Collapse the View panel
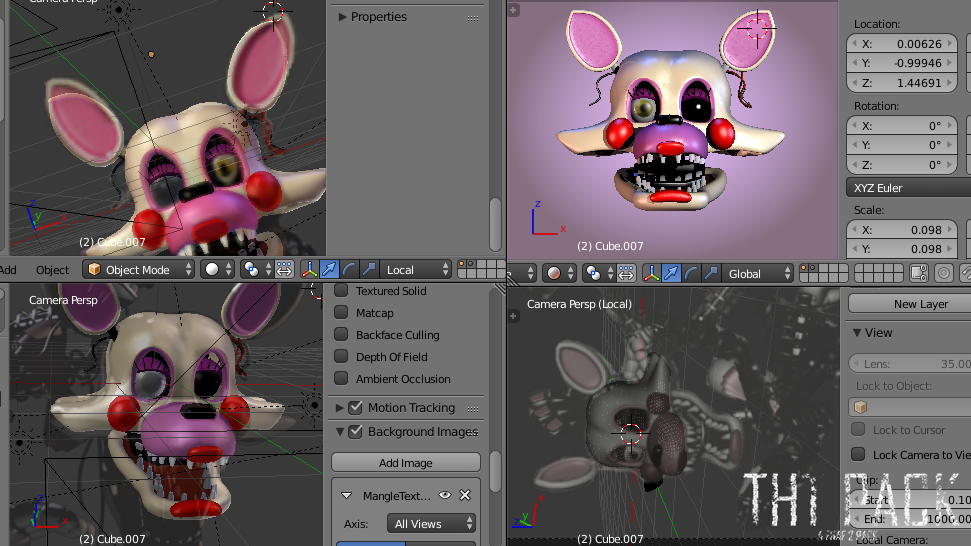Screen dimensions: 971x546 pyautogui.click(x=857, y=332)
